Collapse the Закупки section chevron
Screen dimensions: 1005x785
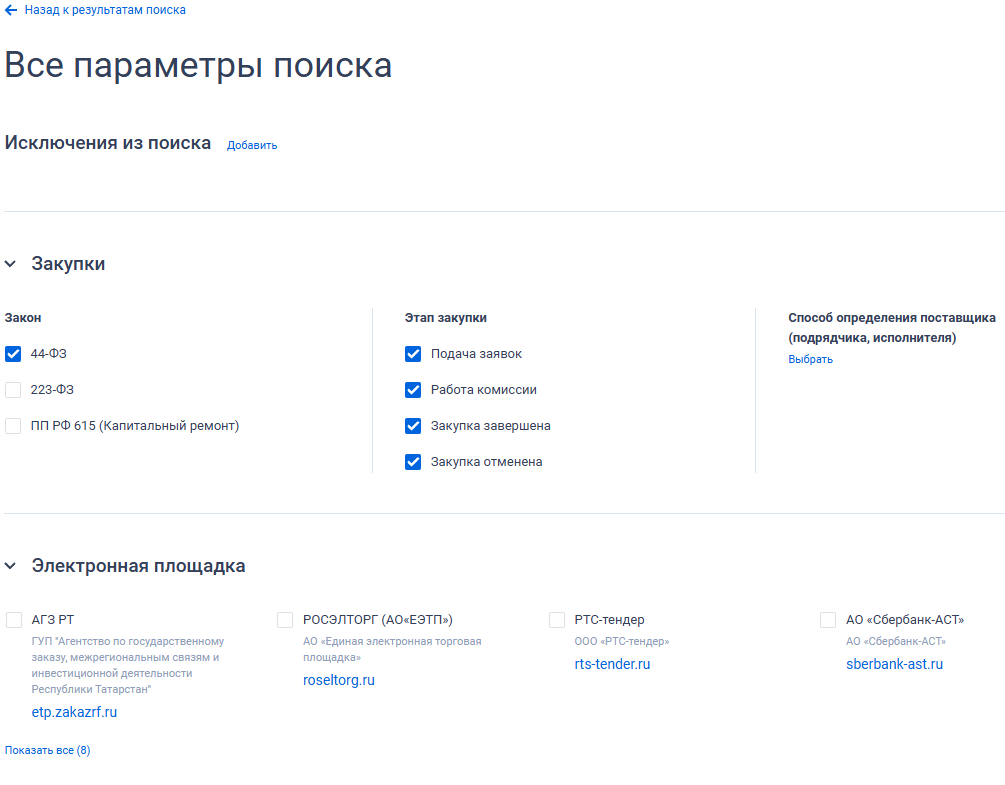10,264
